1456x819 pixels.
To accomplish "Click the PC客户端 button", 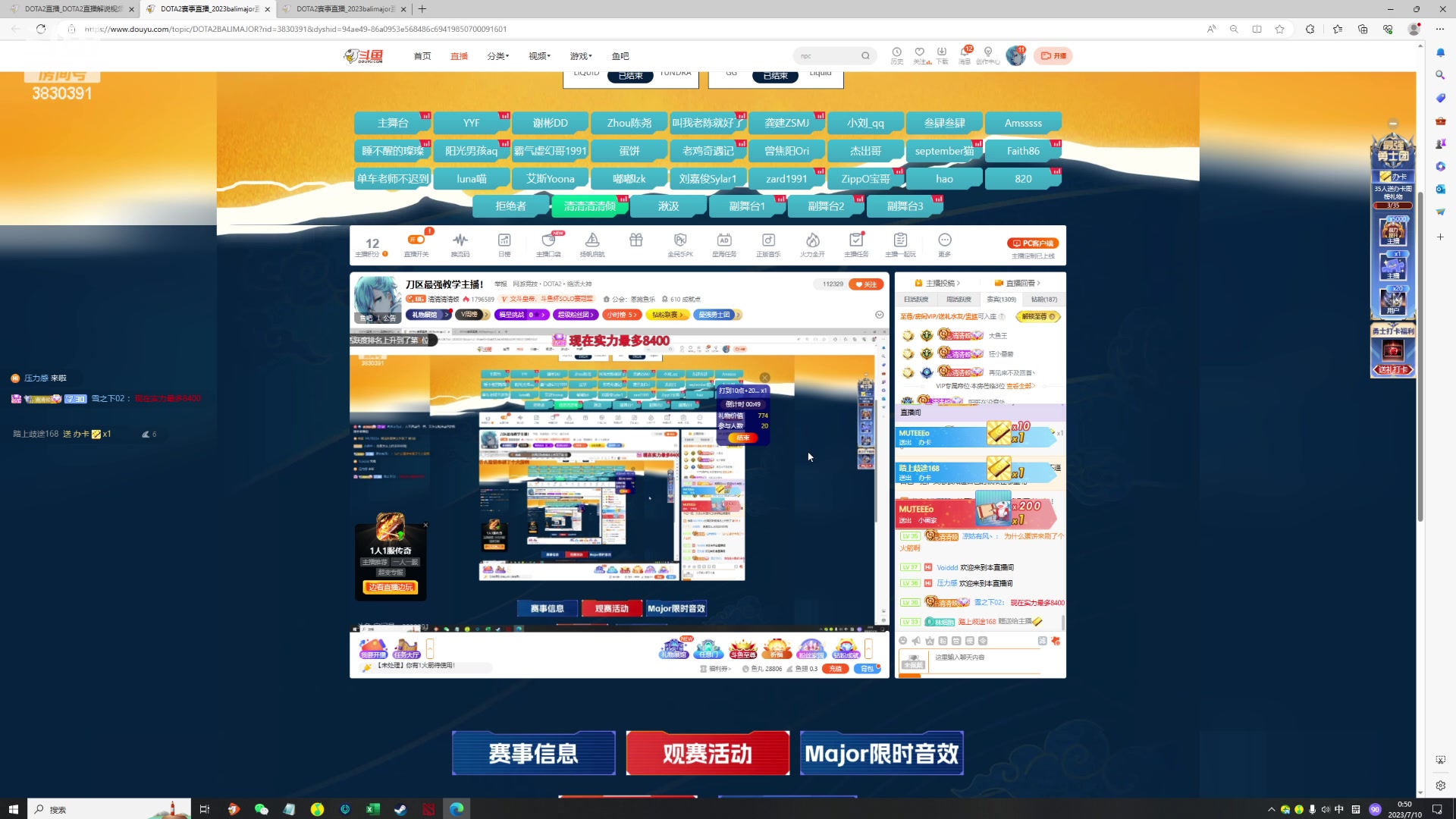I will (x=1033, y=243).
